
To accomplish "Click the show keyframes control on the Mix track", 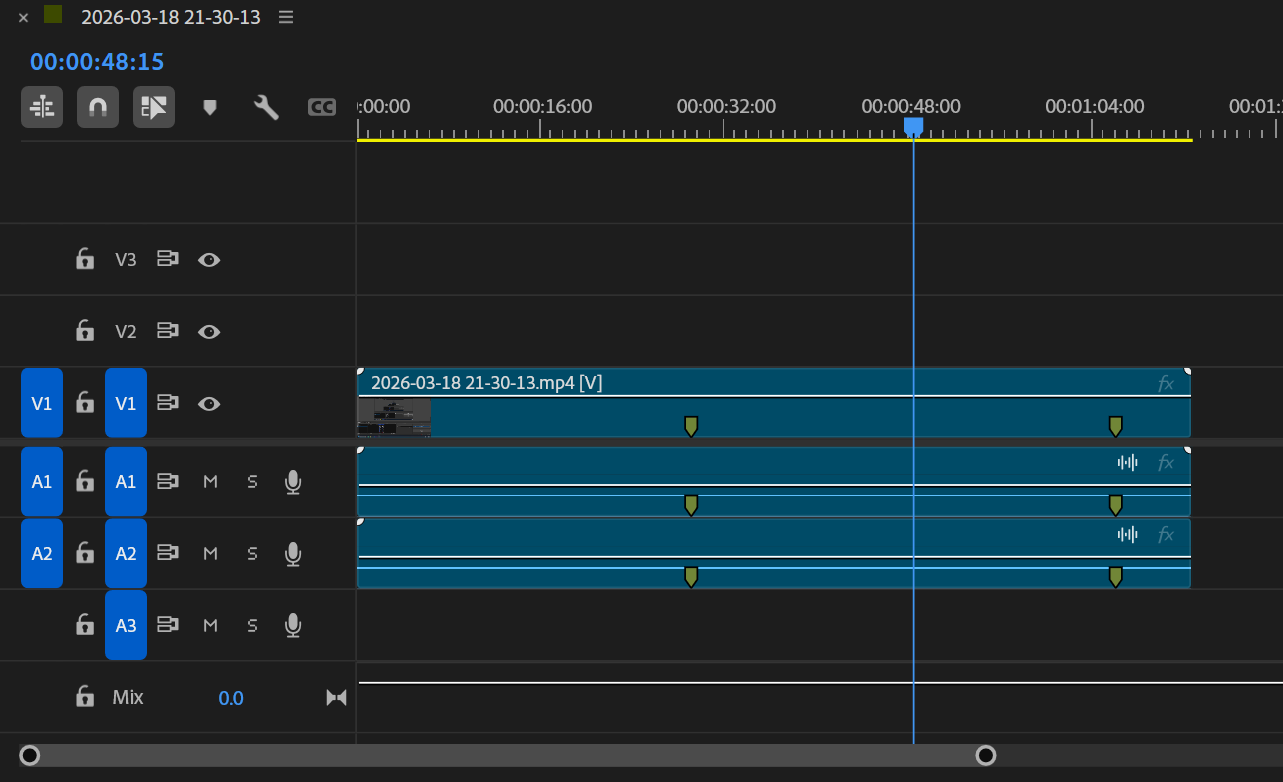I will (x=336, y=697).
